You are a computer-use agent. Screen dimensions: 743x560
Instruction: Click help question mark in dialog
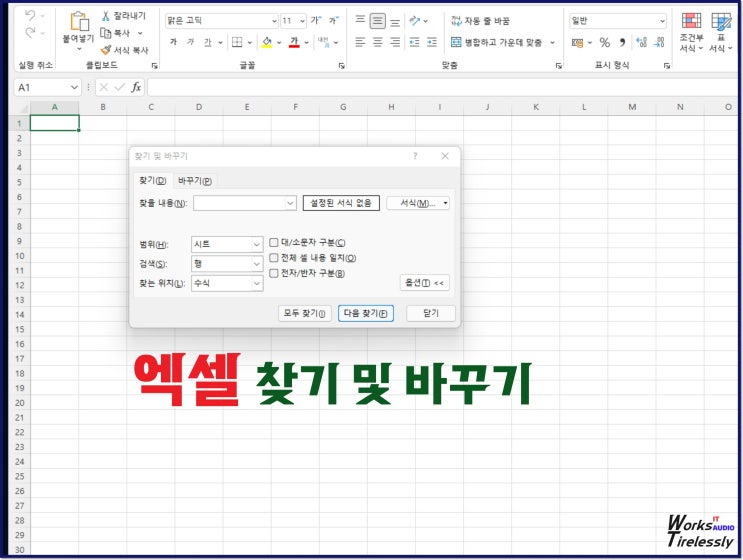[x=415, y=156]
